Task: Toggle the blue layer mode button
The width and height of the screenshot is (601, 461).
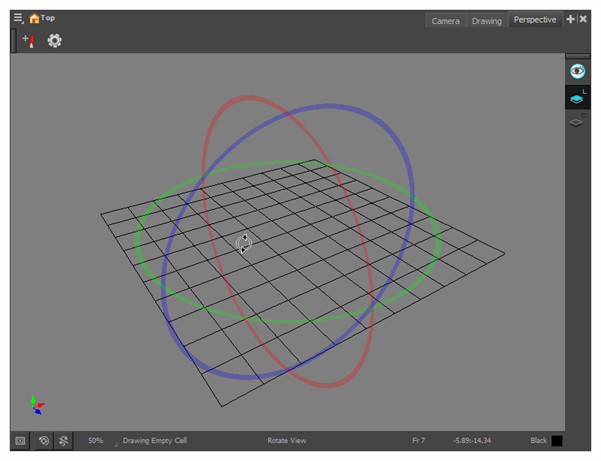Action: [x=577, y=98]
